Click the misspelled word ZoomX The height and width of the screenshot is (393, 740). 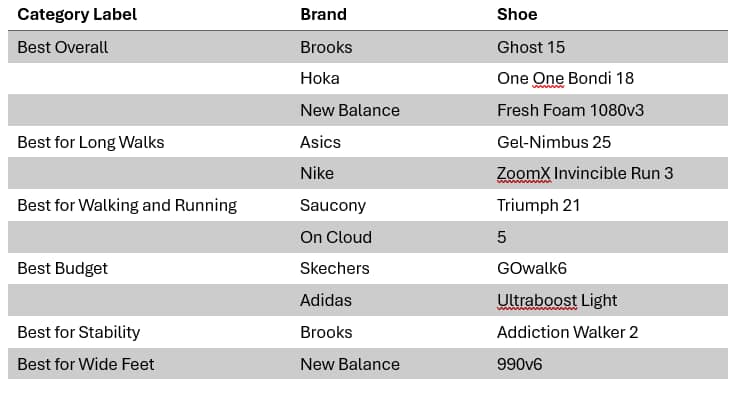[524, 174]
